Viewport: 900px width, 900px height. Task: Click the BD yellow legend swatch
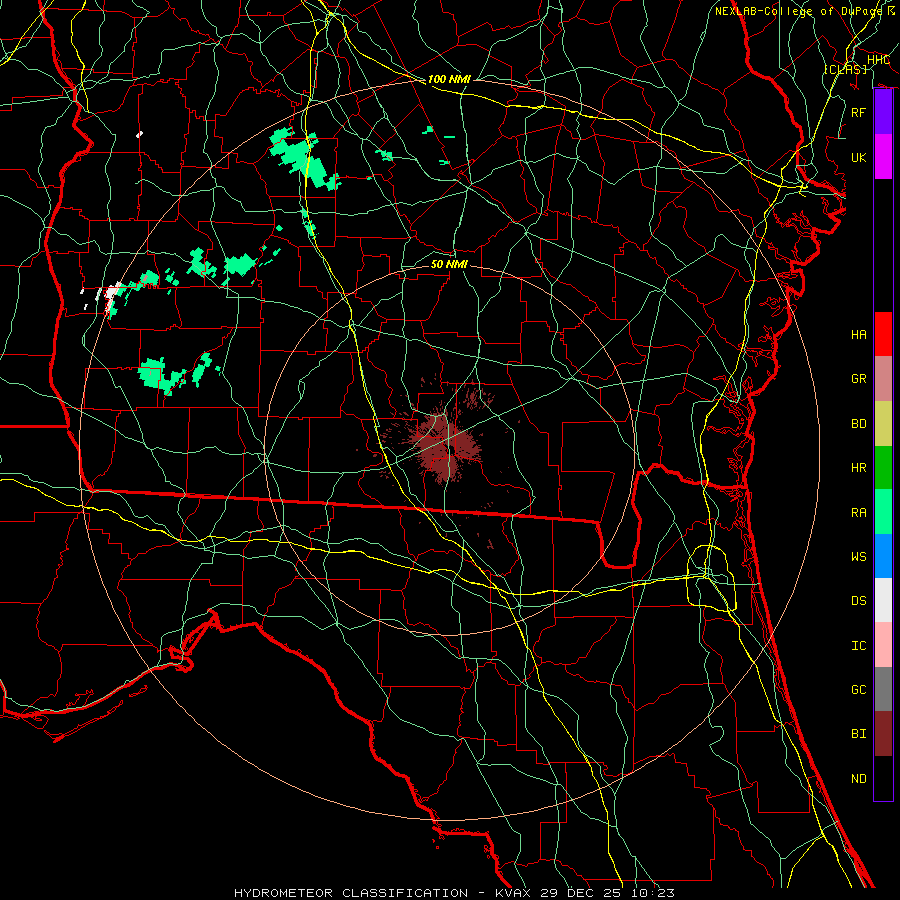tap(883, 423)
